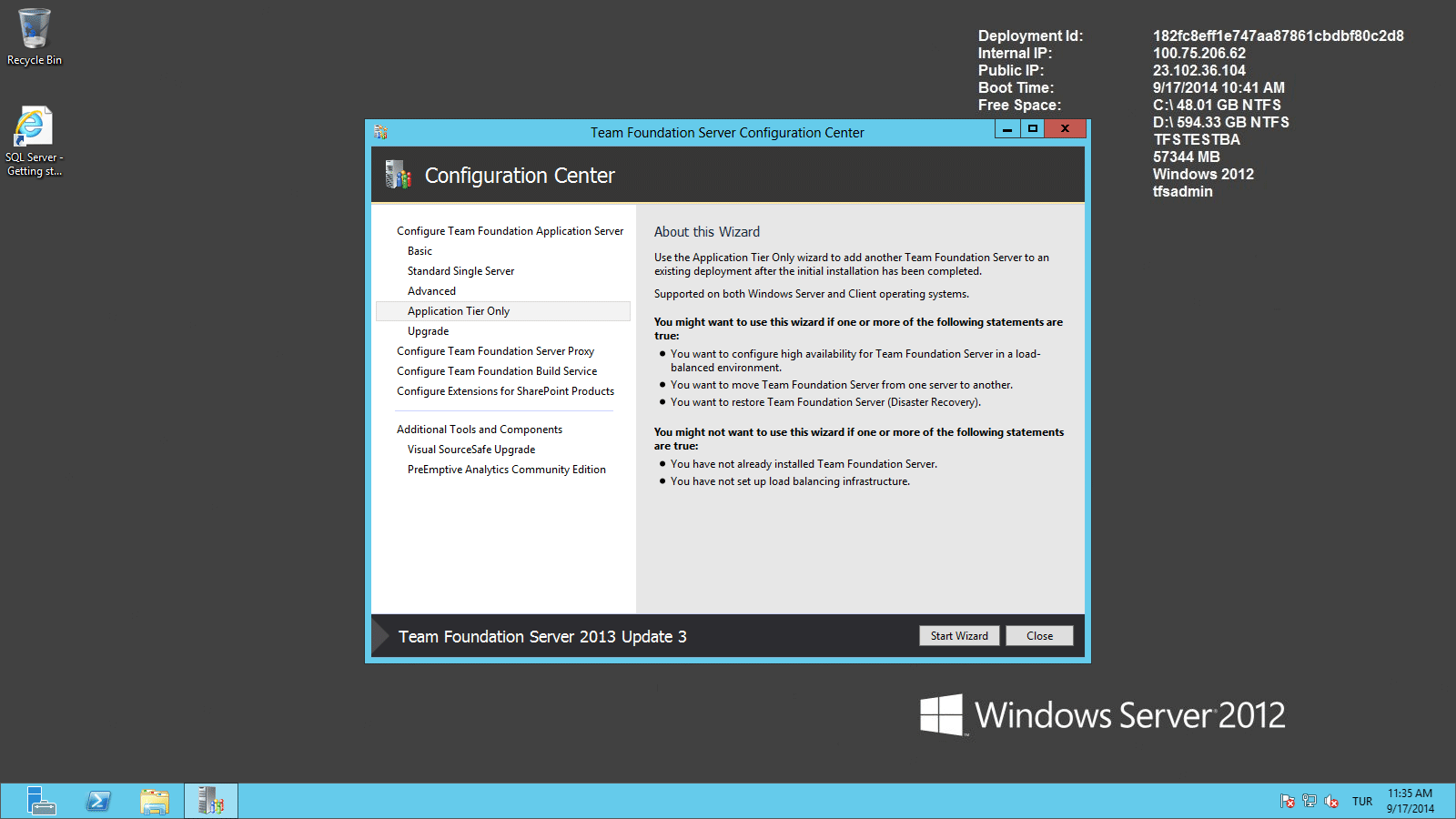Viewport: 1456px width, 819px height.
Task: Open Server Manager from the taskbar
Action: point(41,801)
